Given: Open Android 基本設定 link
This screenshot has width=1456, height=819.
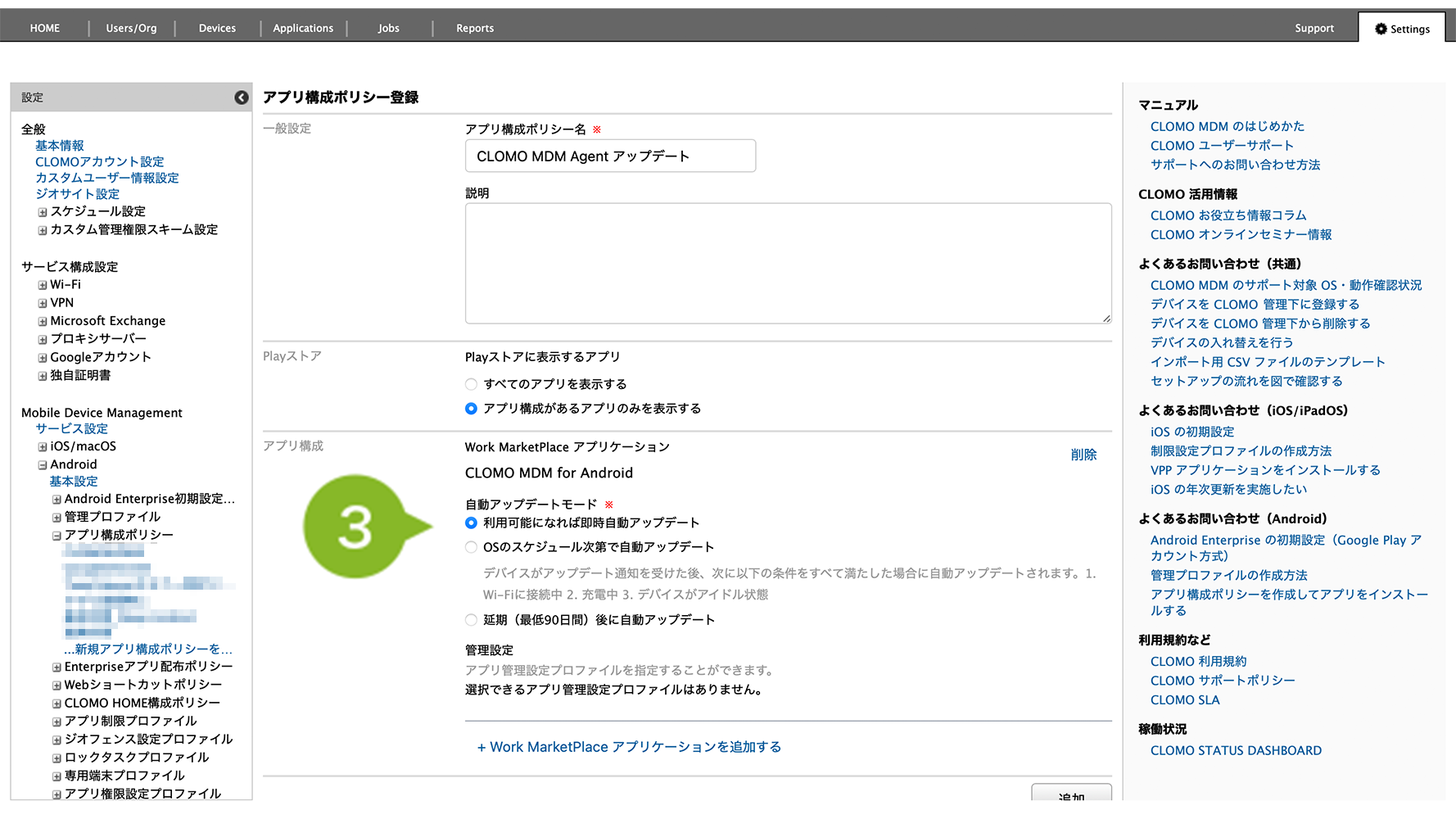Looking at the screenshot, I should 74,482.
